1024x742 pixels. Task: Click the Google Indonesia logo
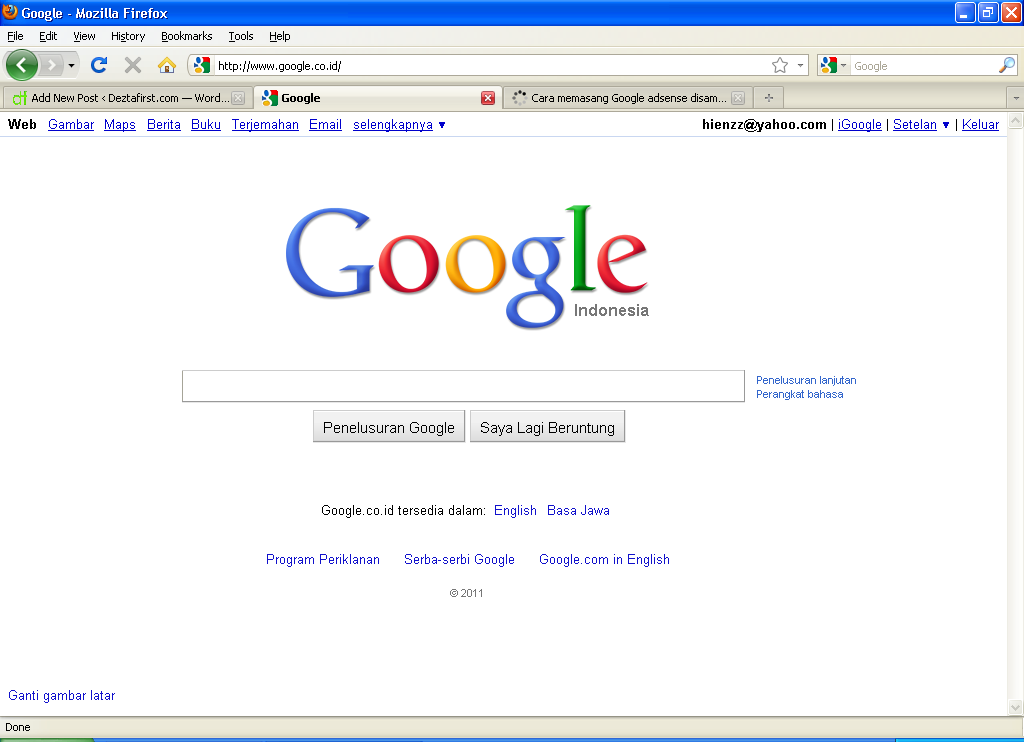coord(468,266)
